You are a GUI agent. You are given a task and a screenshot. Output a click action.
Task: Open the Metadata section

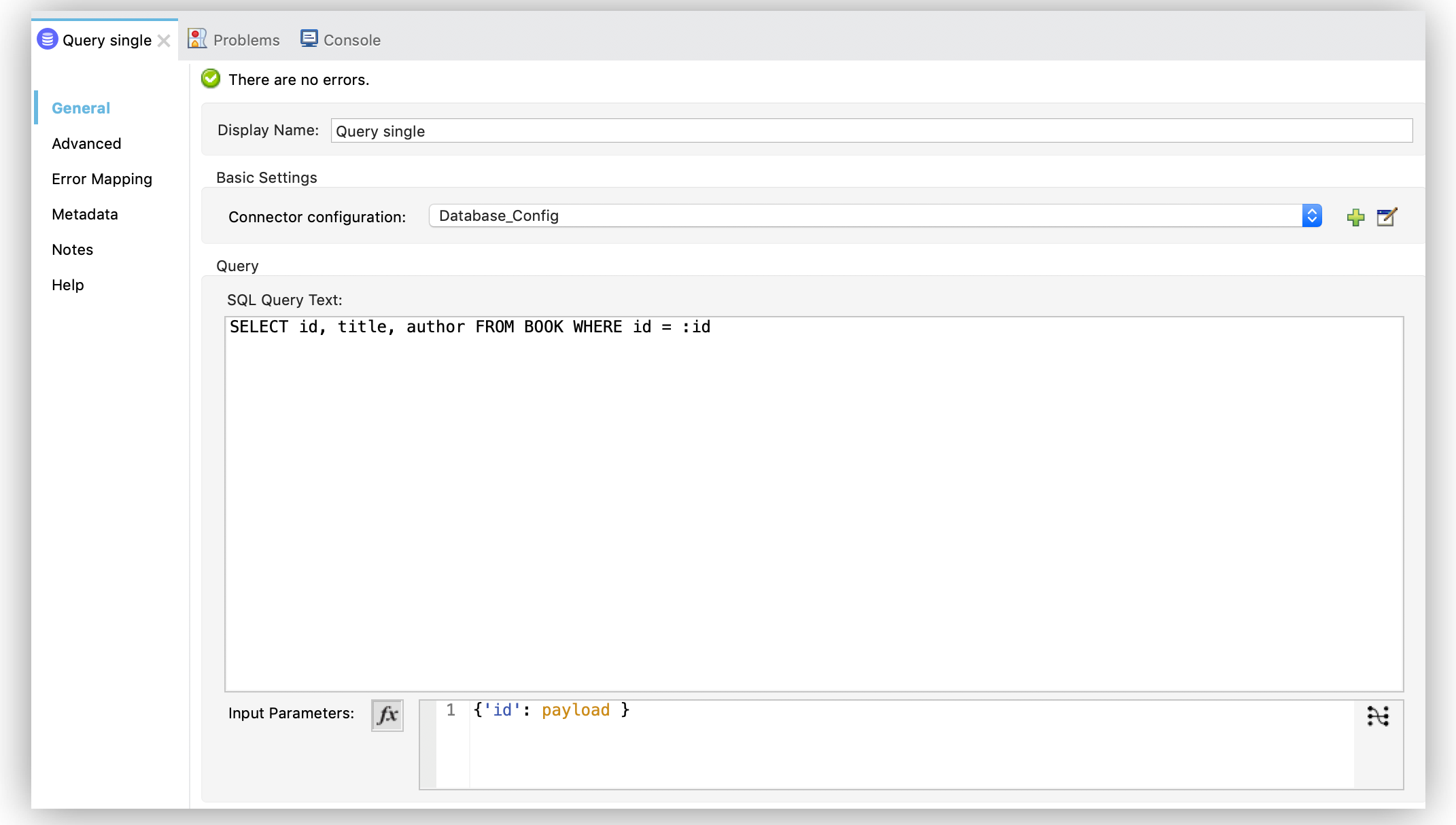click(x=84, y=214)
